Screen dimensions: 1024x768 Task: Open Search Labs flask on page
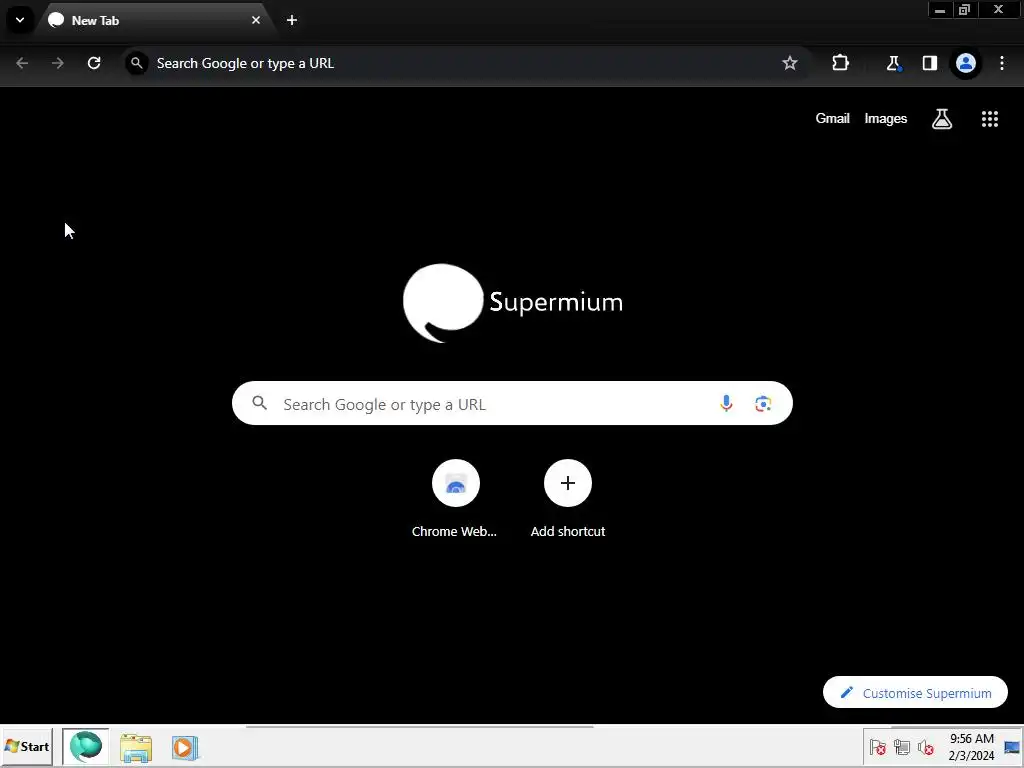tap(942, 119)
